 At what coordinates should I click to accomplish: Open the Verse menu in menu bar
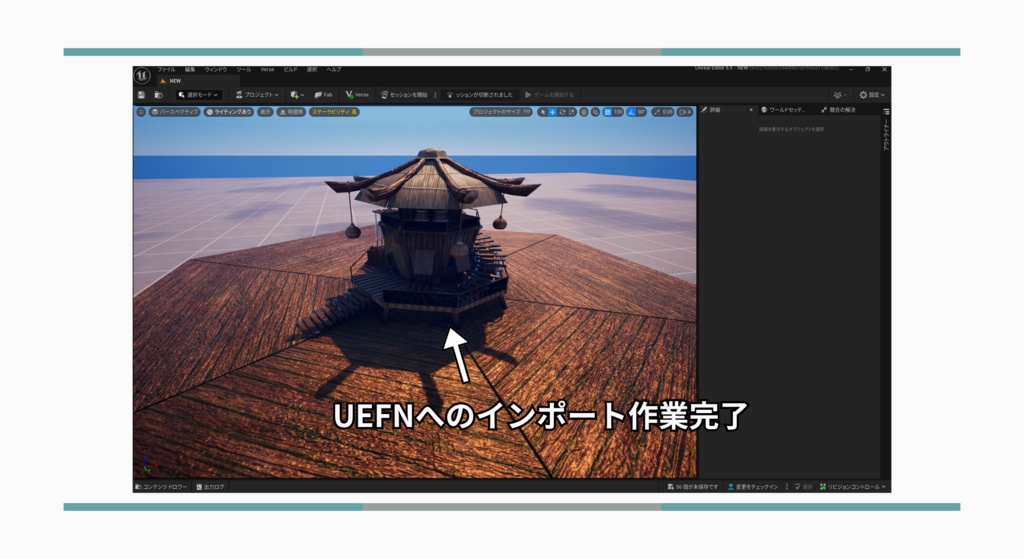point(267,69)
